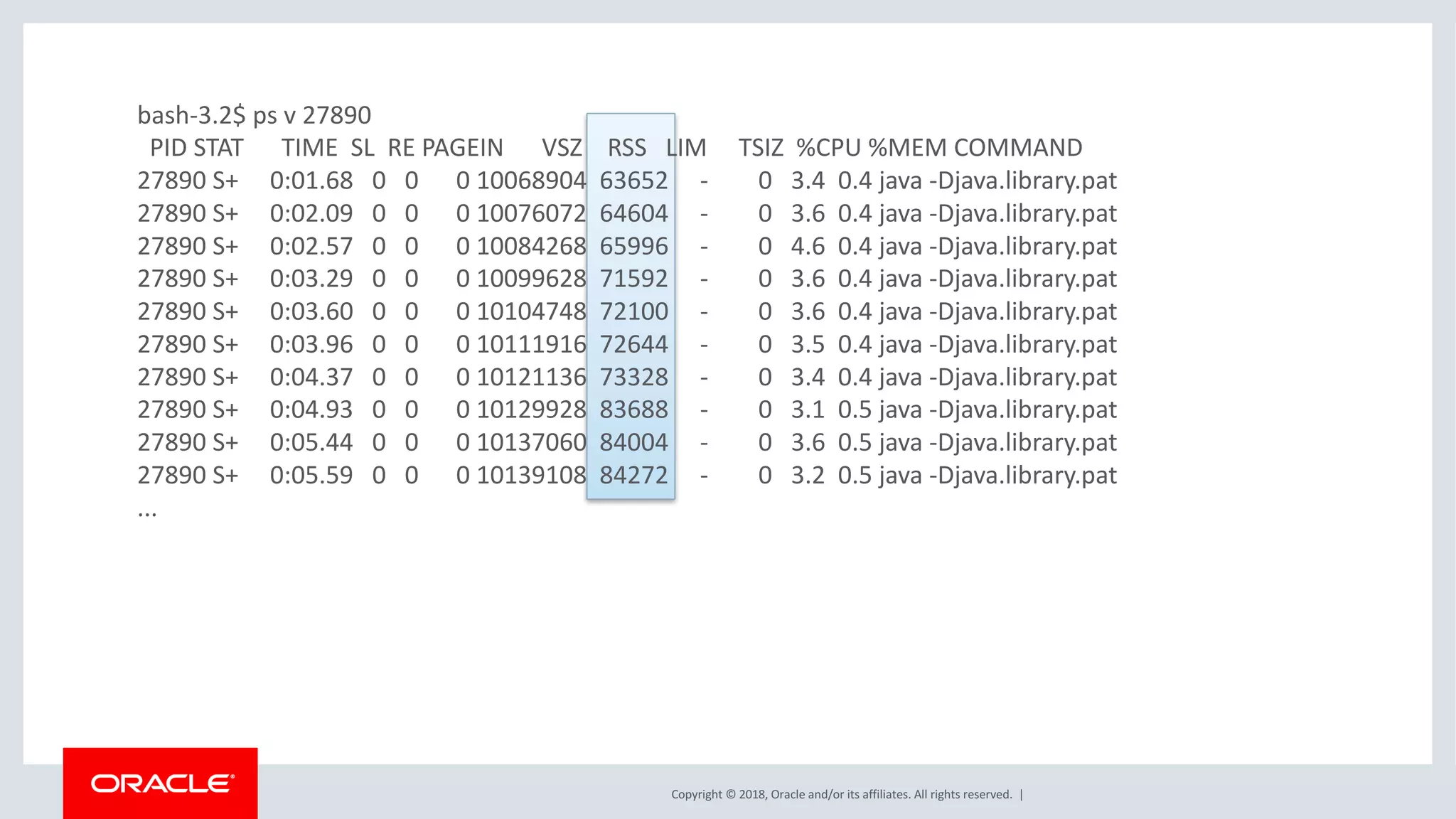The width and height of the screenshot is (1456, 819).
Task: Click the Oracle logo
Action: 162,783
